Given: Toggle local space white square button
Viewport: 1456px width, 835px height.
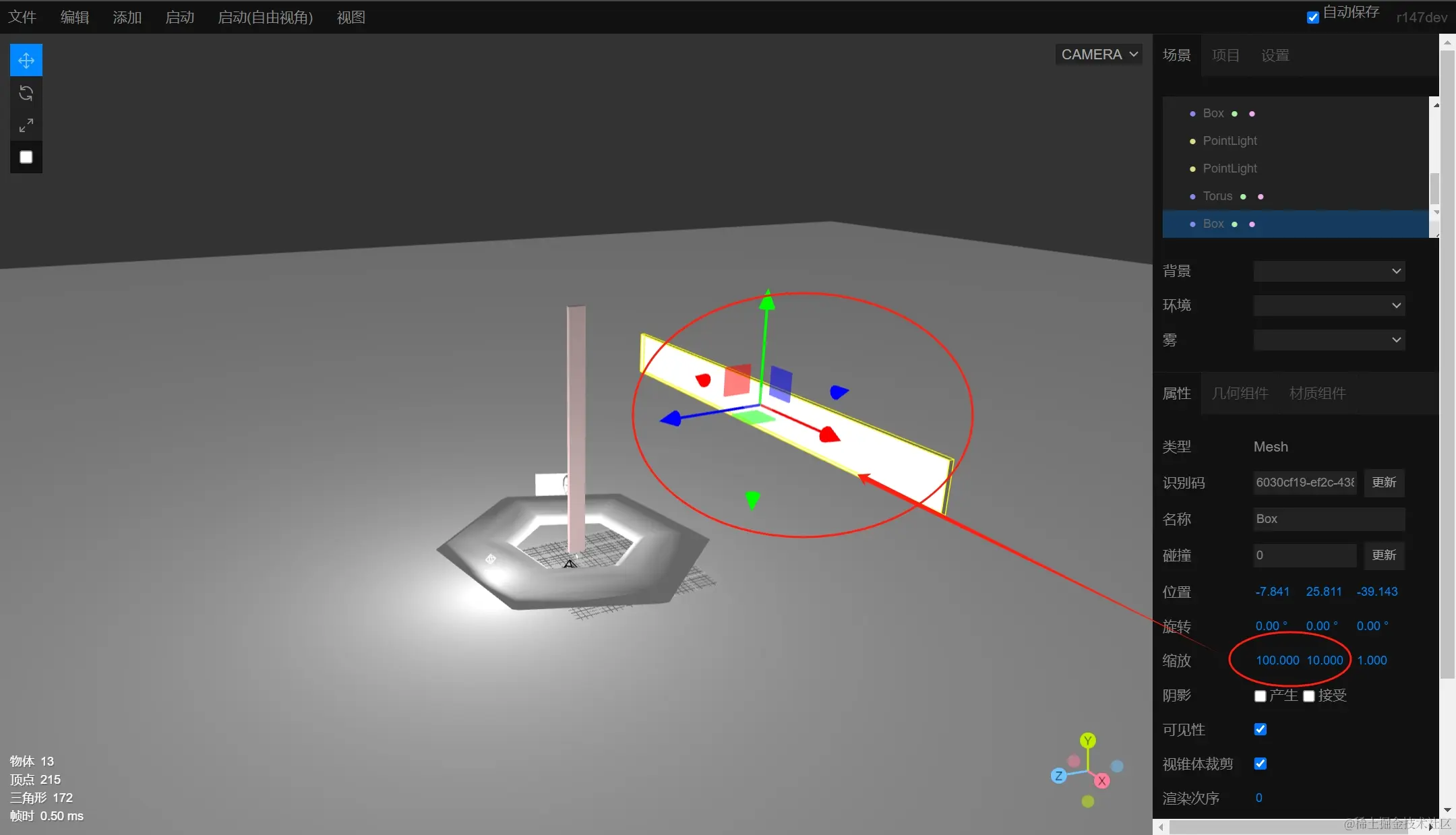Looking at the screenshot, I should point(26,157).
